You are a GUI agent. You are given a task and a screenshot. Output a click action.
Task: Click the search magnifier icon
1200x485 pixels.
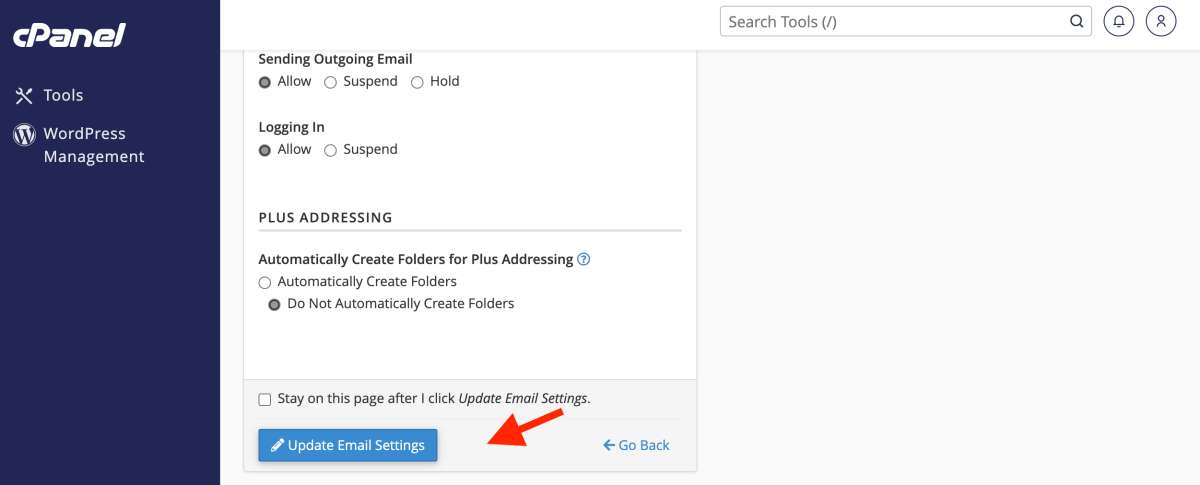(1076, 21)
